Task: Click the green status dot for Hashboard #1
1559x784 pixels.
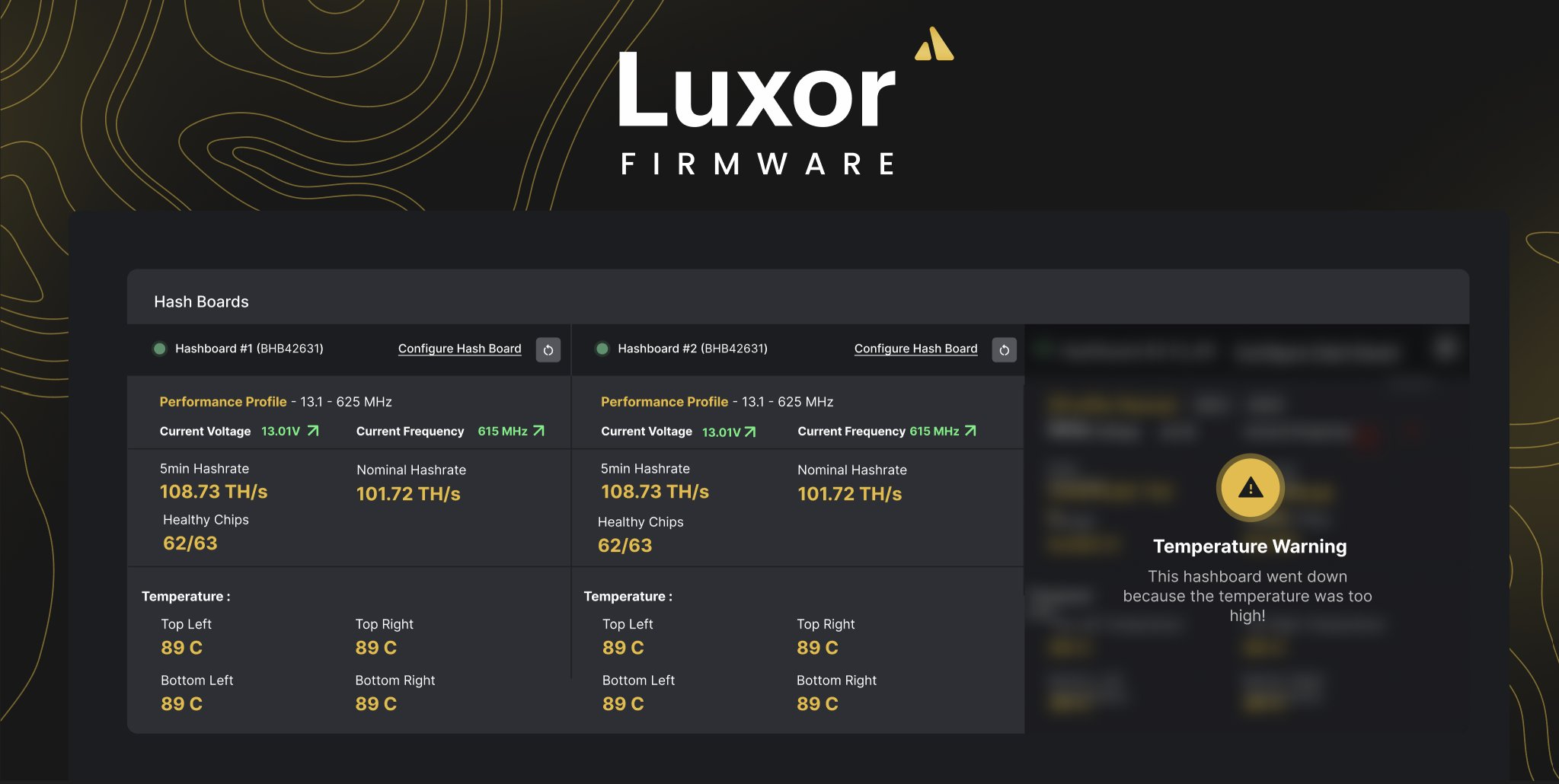Action: coord(160,349)
